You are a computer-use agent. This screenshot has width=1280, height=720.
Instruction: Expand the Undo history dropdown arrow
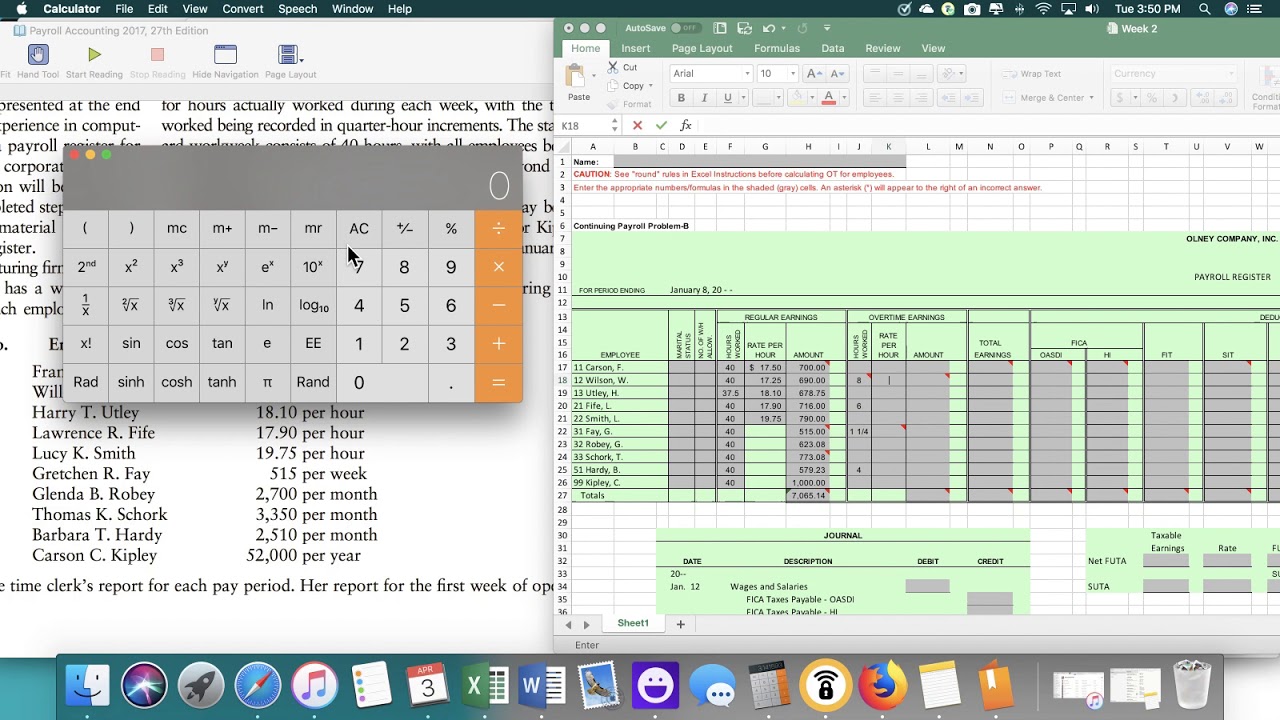click(783, 28)
